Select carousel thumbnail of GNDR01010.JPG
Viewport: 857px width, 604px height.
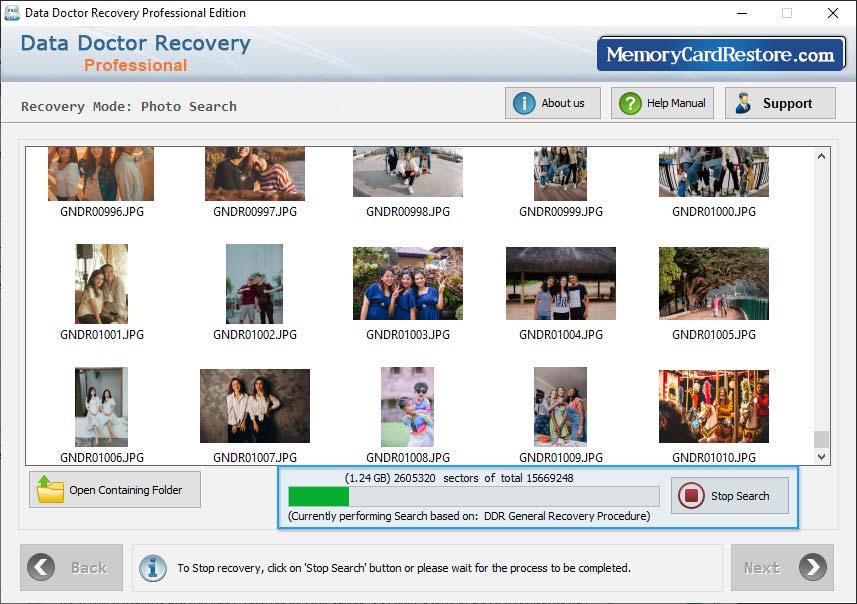click(x=714, y=406)
